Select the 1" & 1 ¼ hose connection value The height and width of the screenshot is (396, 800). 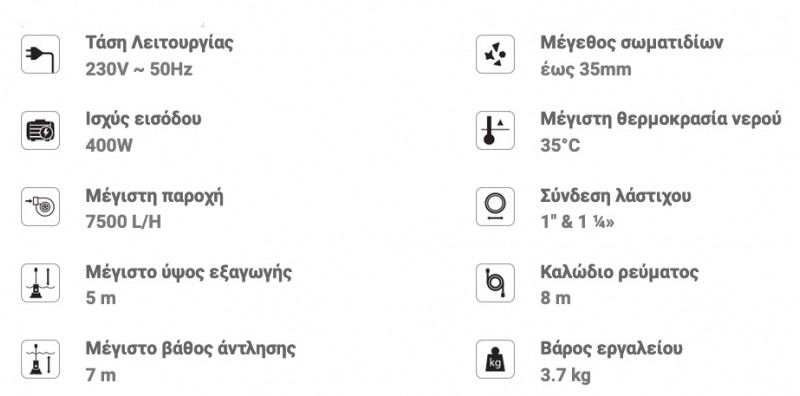click(578, 222)
